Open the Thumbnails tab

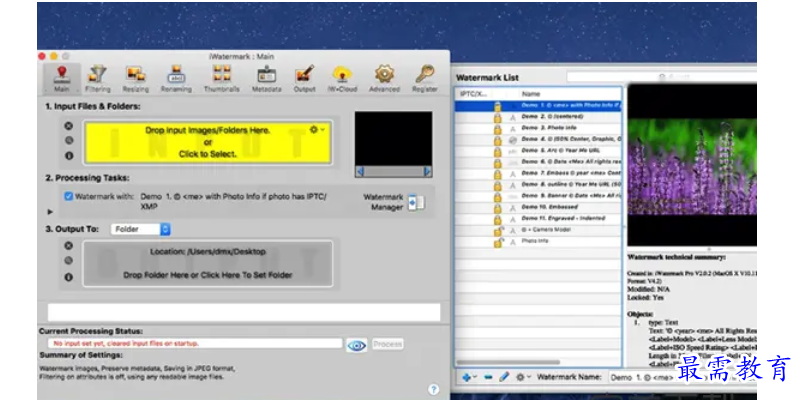point(221,79)
